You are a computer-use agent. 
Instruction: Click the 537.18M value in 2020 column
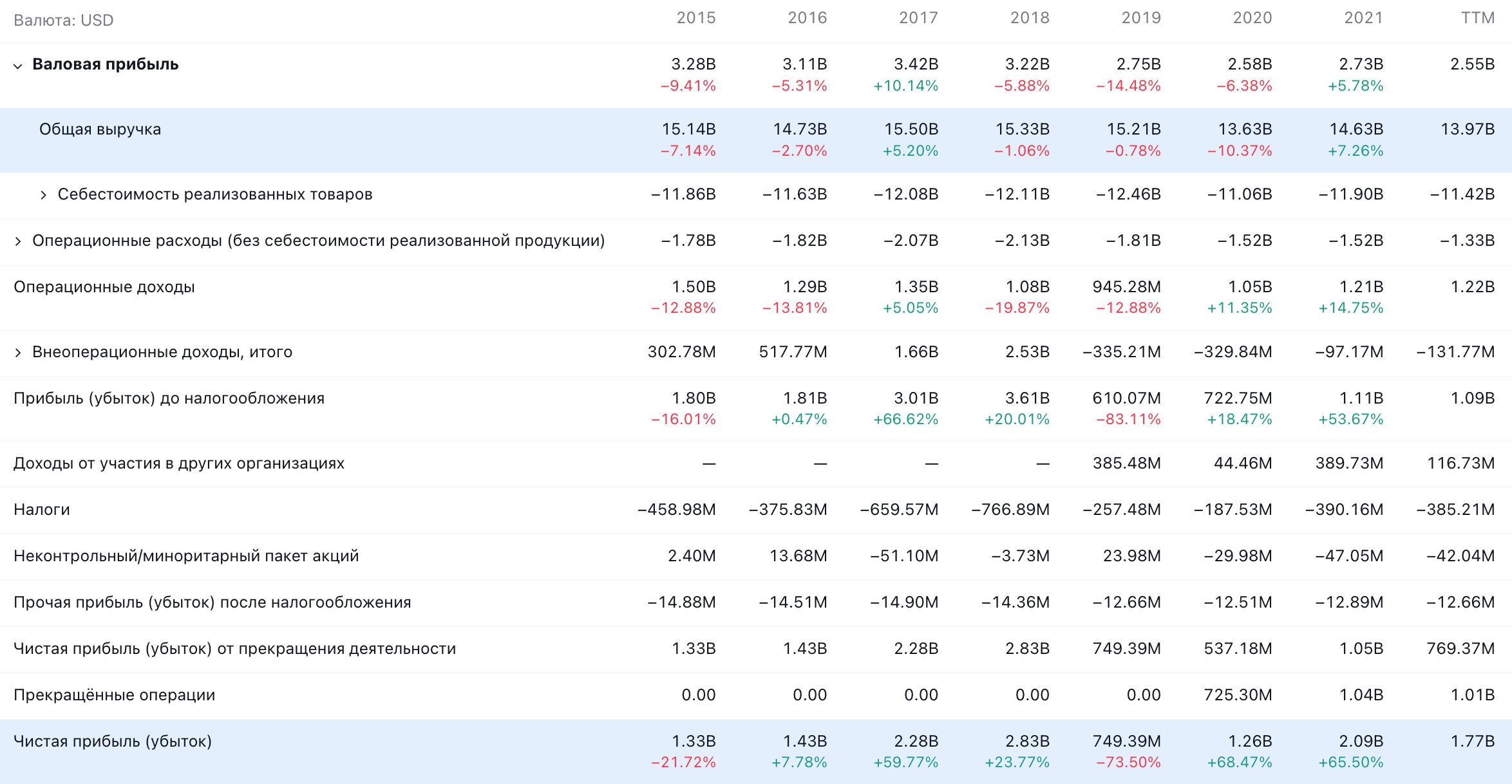pyautogui.click(x=1238, y=649)
